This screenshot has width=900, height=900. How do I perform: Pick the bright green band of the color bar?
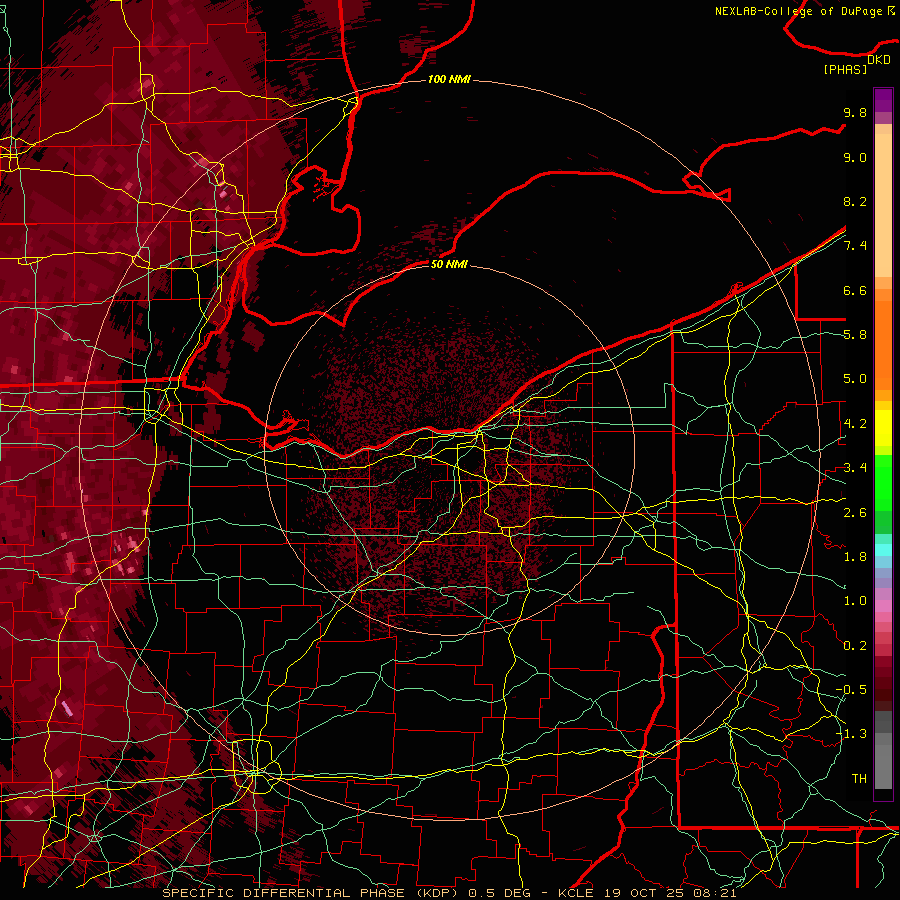(x=883, y=482)
